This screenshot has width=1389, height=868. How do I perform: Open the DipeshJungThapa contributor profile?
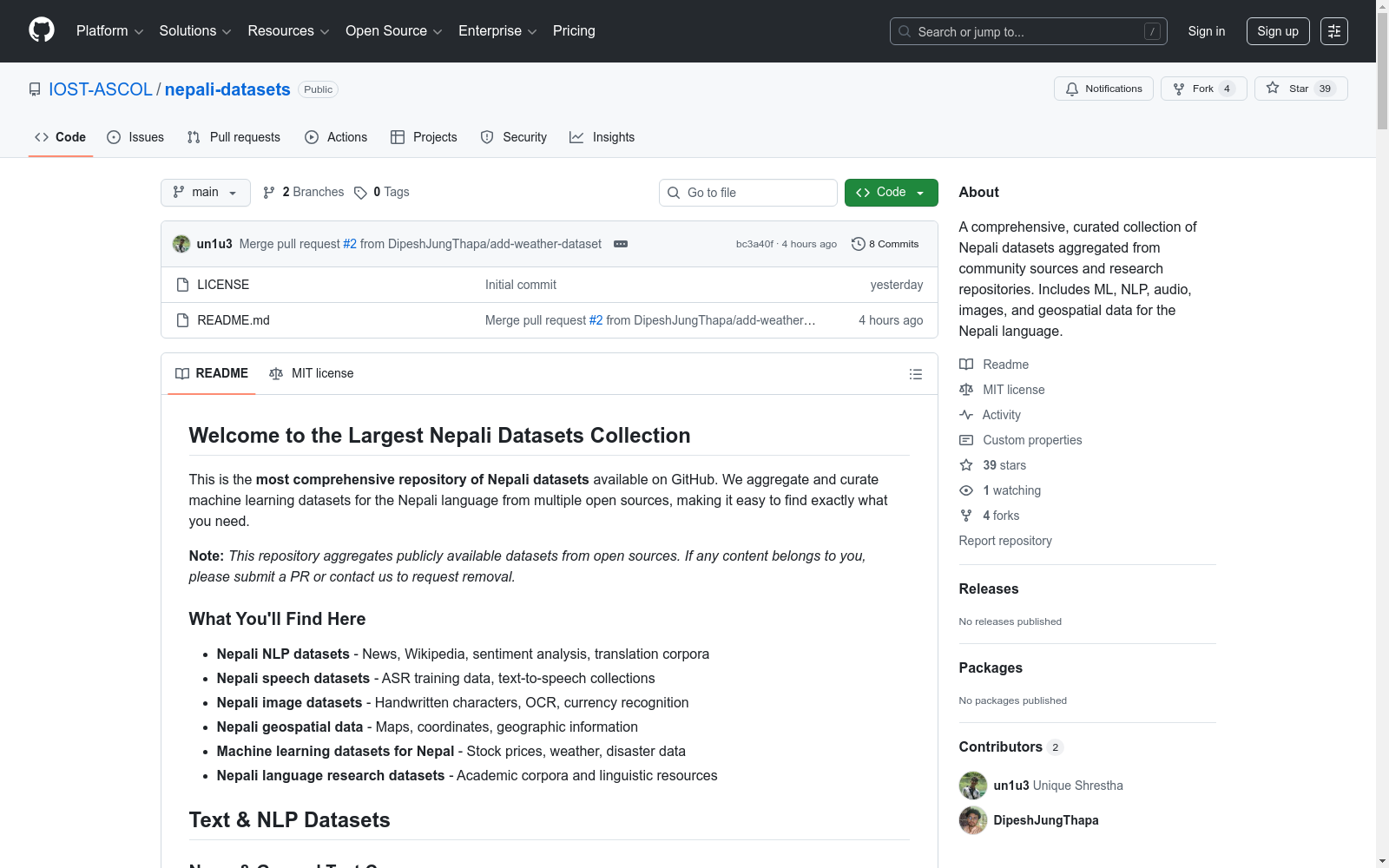pyautogui.click(x=1046, y=820)
